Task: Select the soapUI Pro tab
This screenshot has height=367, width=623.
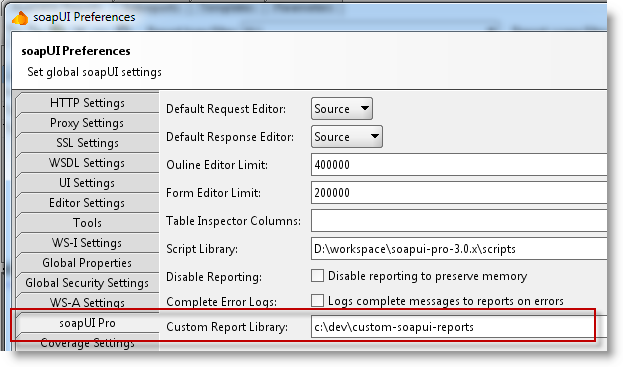Action: (x=87, y=323)
